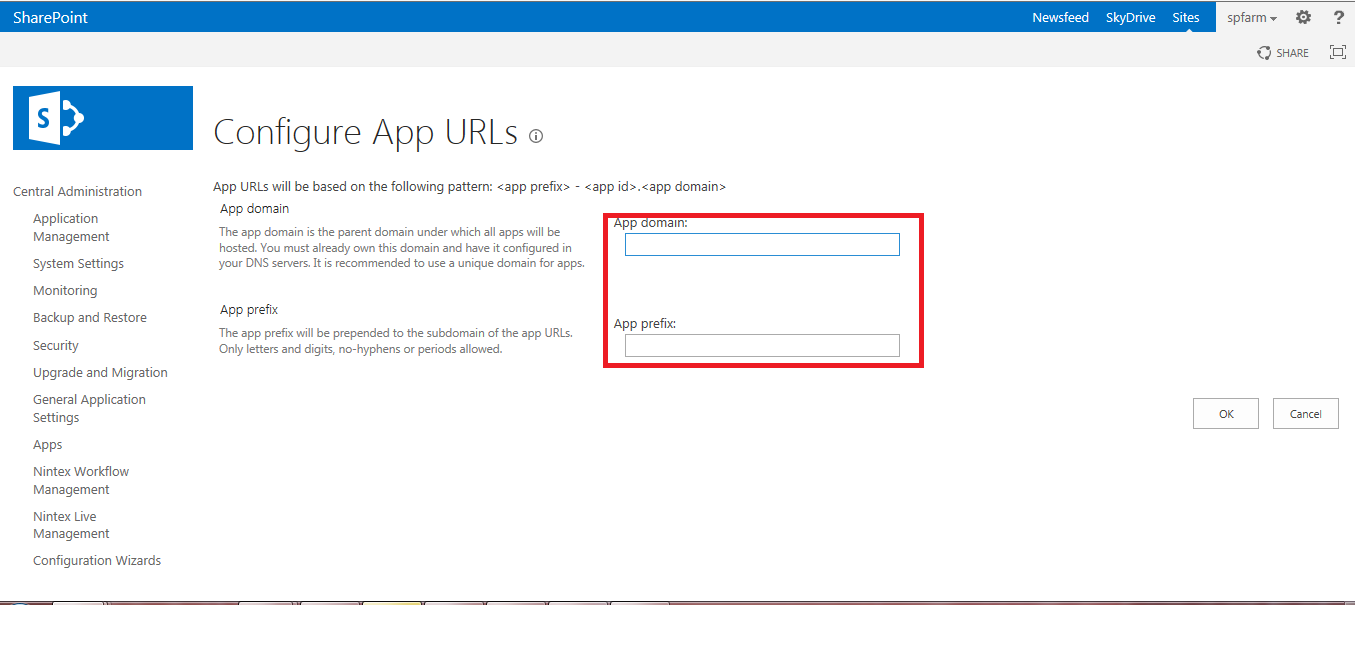The width and height of the screenshot is (1355, 652).
Task: Click the info icon beside Configure App URLs
Action: point(536,136)
